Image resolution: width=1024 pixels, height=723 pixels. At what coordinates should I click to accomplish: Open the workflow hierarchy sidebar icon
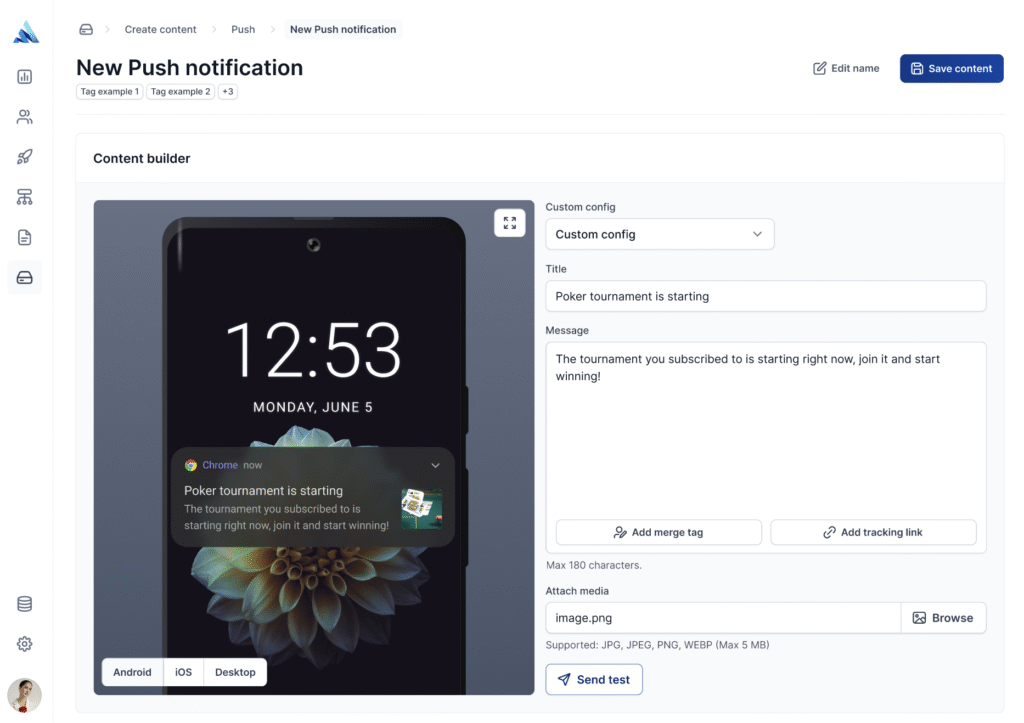click(24, 197)
